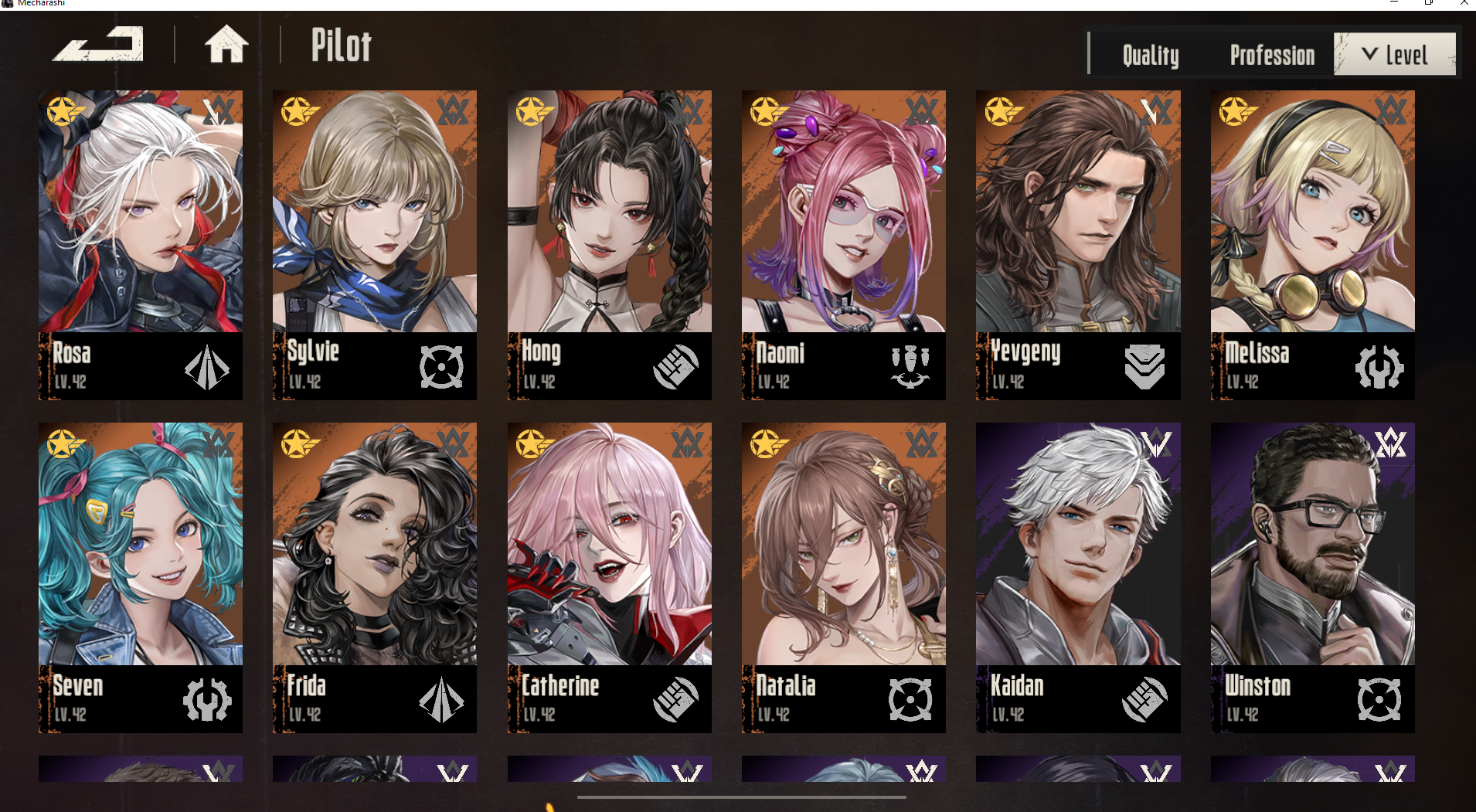The height and width of the screenshot is (812, 1476).
Task: Click Yevgeny's chevron shield profession icon
Action: pos(1144,366)
